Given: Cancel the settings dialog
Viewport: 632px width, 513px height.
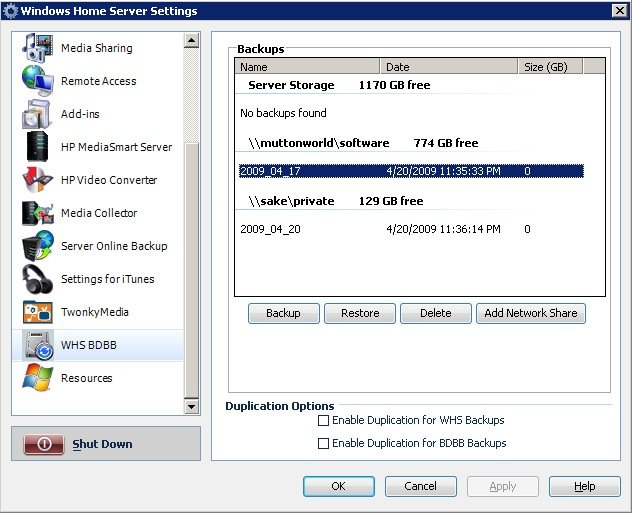Looking at the screenshot, I should 420,486.
